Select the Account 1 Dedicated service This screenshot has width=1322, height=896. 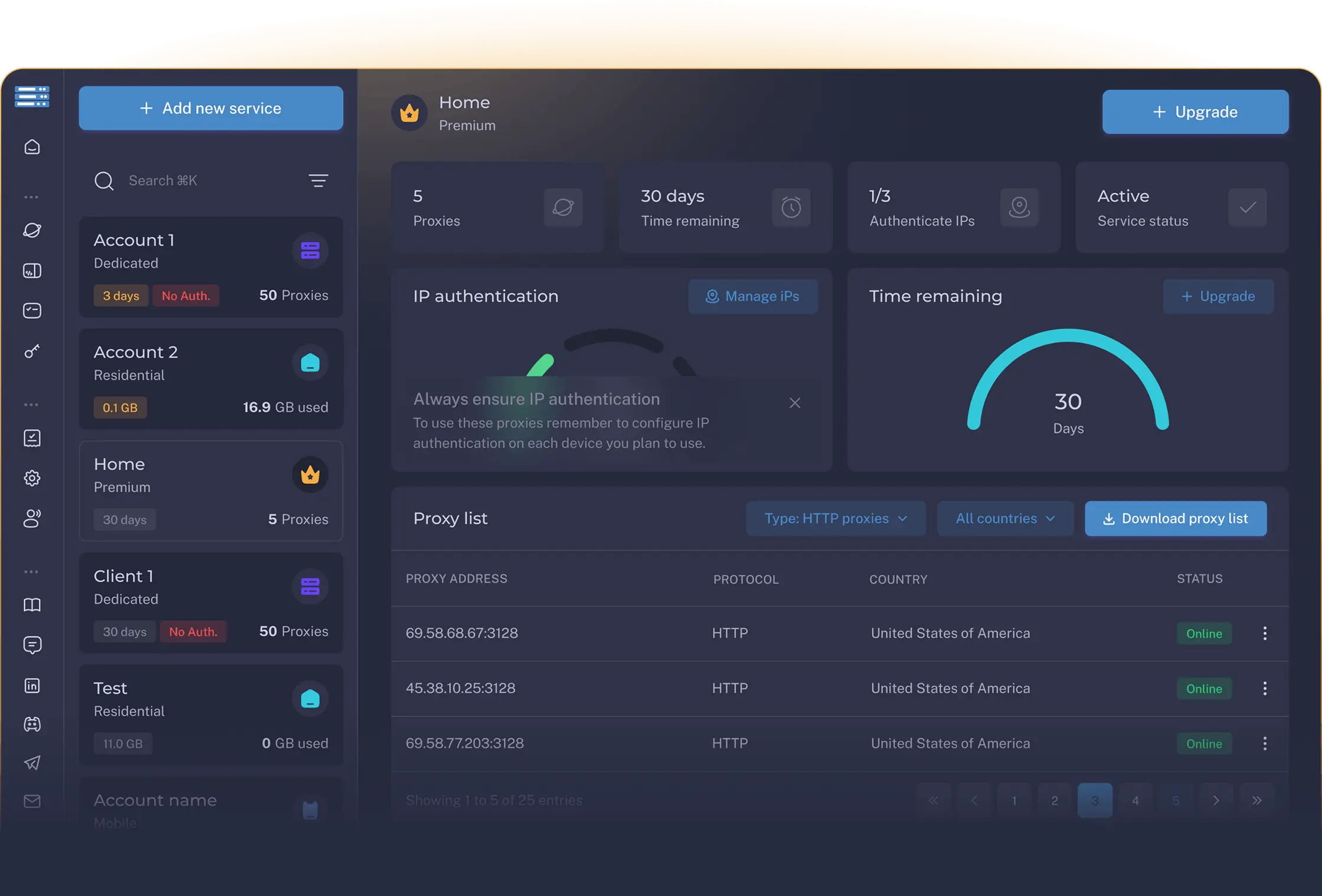point(211,267)
